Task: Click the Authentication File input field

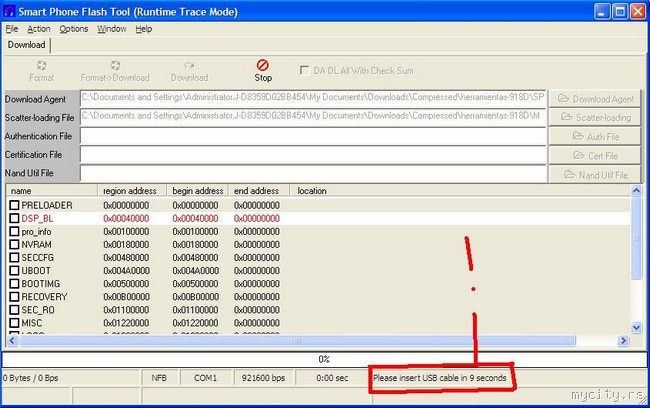Action: (313, 136)
